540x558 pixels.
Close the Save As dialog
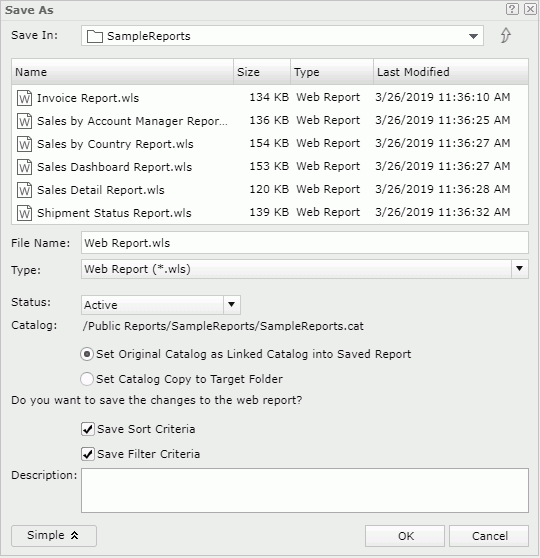pyautogui.click(x=530, y=9)
